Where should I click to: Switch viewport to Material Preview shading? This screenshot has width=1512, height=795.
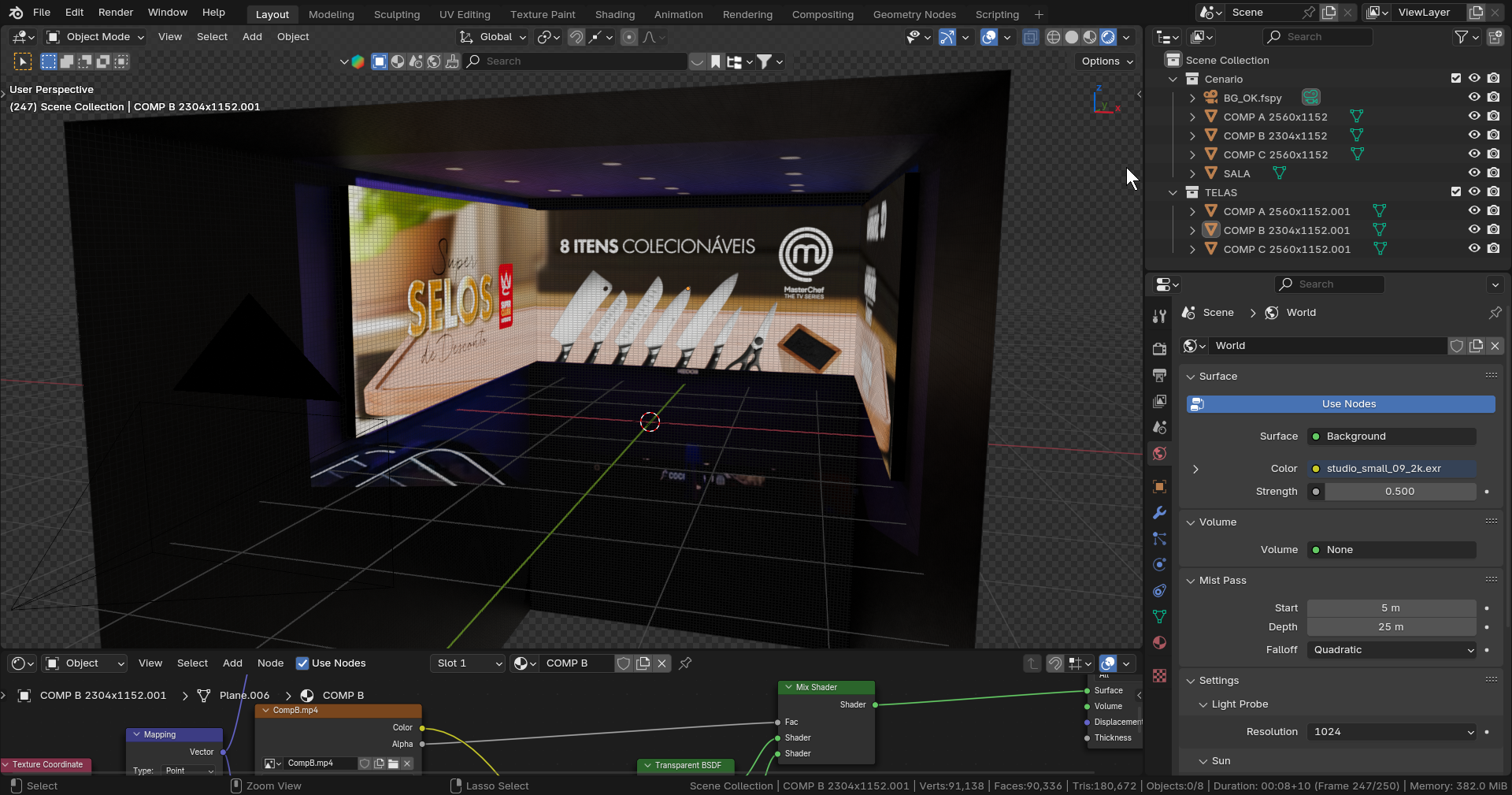[1089, 37]
